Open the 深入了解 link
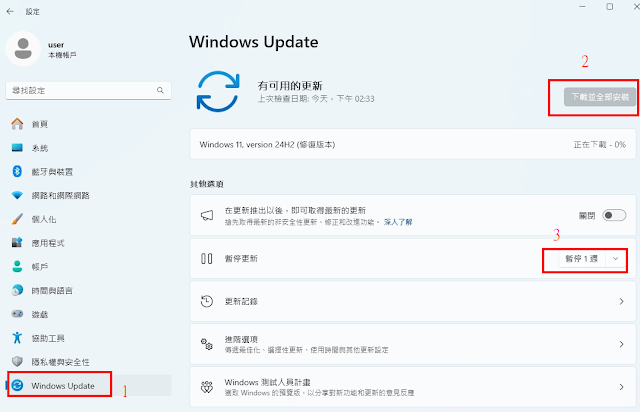This screenshot has width=640, height=412. point(398,222)
